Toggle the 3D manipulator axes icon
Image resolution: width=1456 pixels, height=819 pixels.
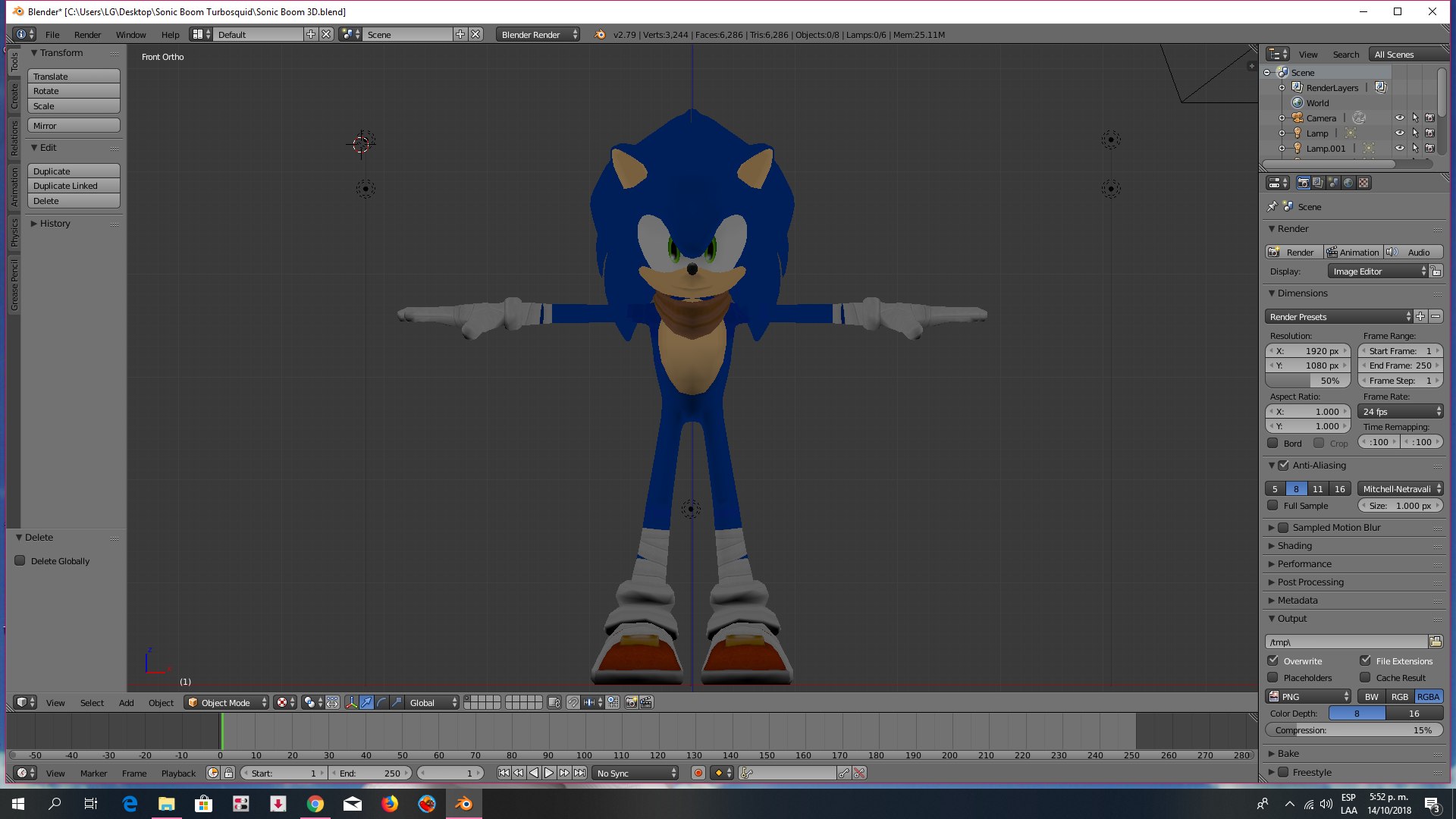click(351, 702)
